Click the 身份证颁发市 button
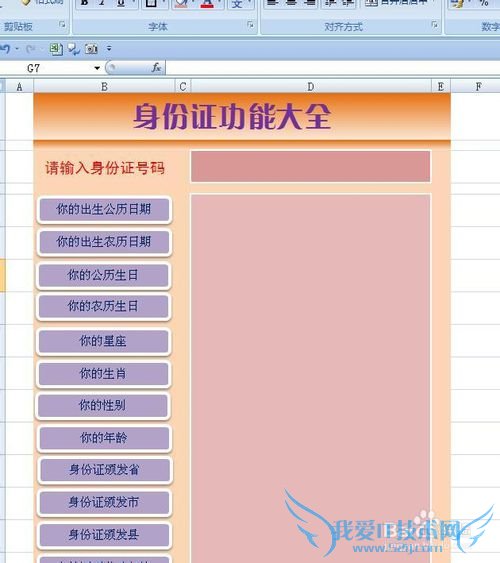This screenshot has width=500, height=563. (104, 502)
